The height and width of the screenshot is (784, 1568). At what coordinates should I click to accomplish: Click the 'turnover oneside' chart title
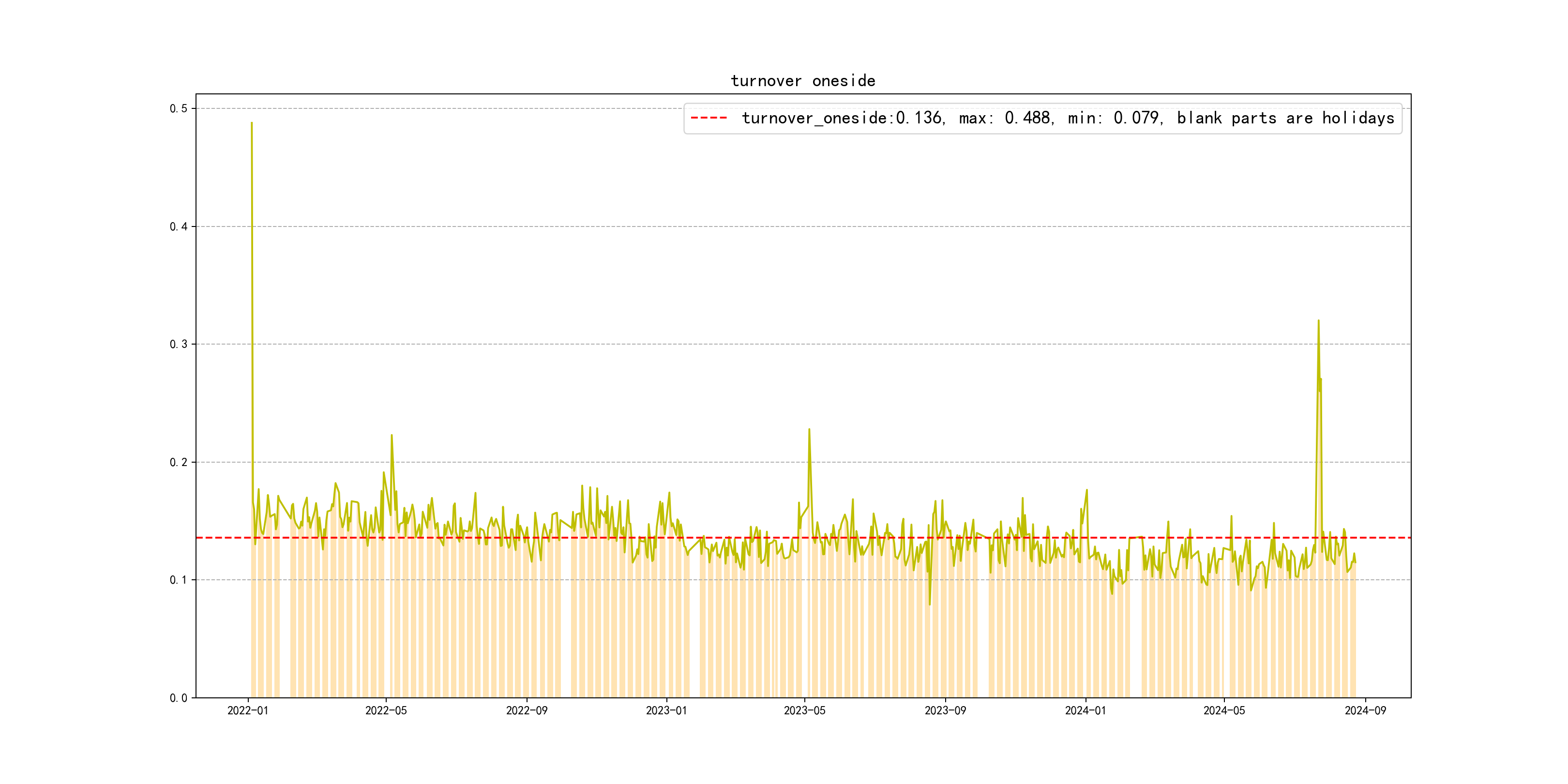802,81
